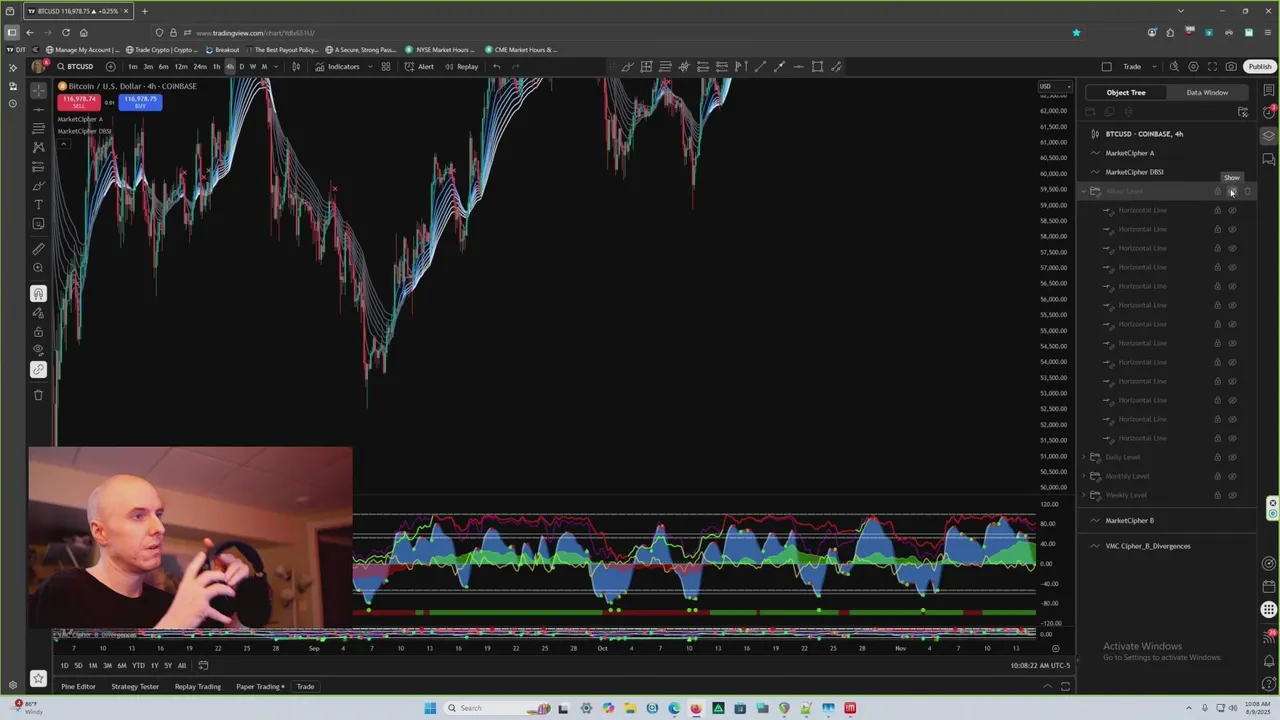Click the blue BUY price button
The image size is (1280, 720).
pyautogui.click(x=140, y=101)
